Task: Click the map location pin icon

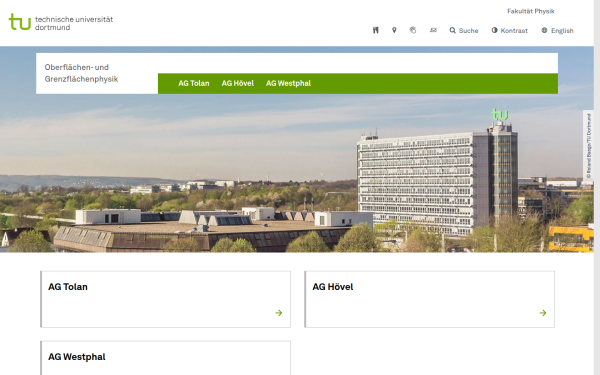Action: (394, 30)
